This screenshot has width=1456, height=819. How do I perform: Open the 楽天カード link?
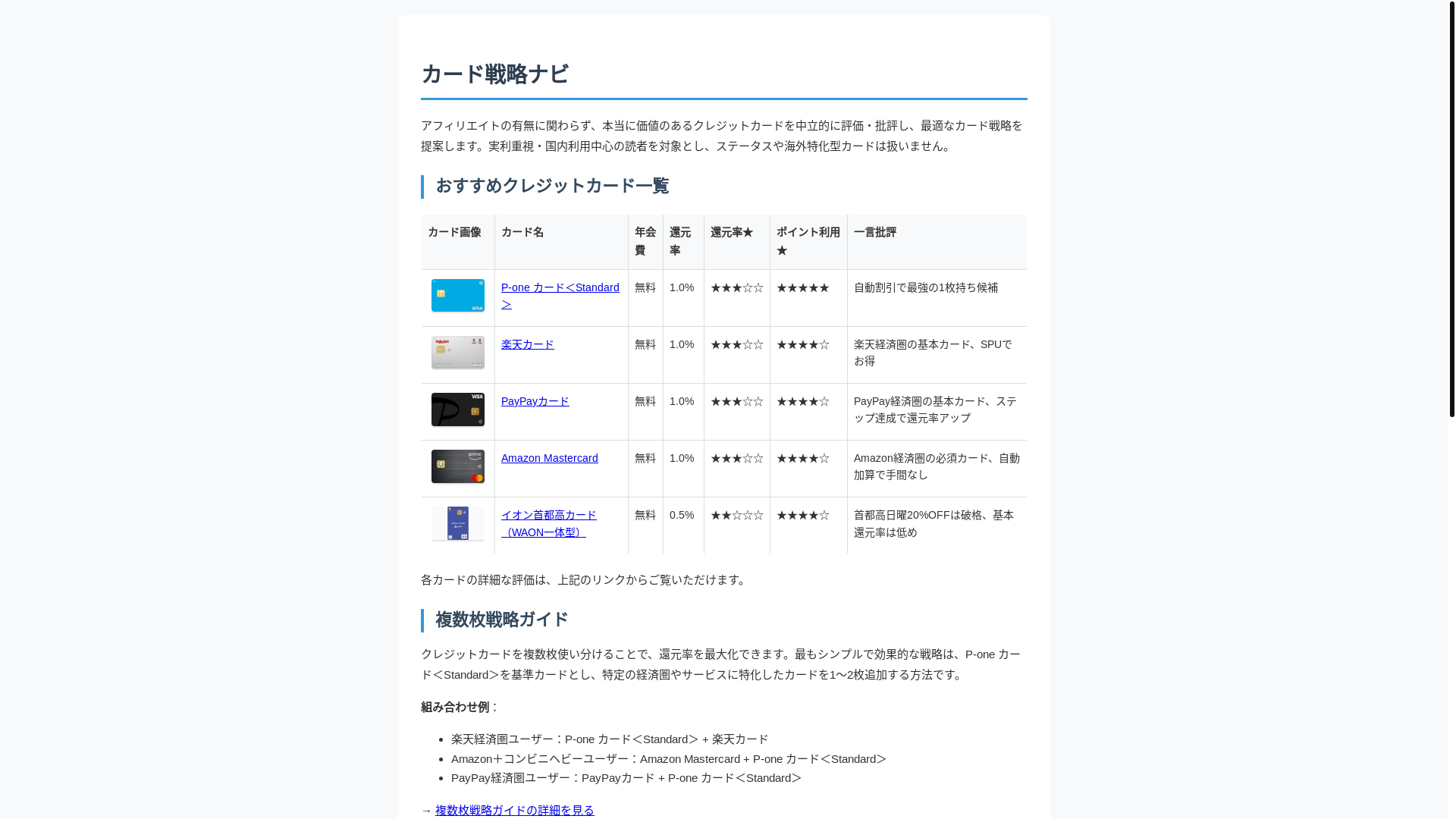527,344
